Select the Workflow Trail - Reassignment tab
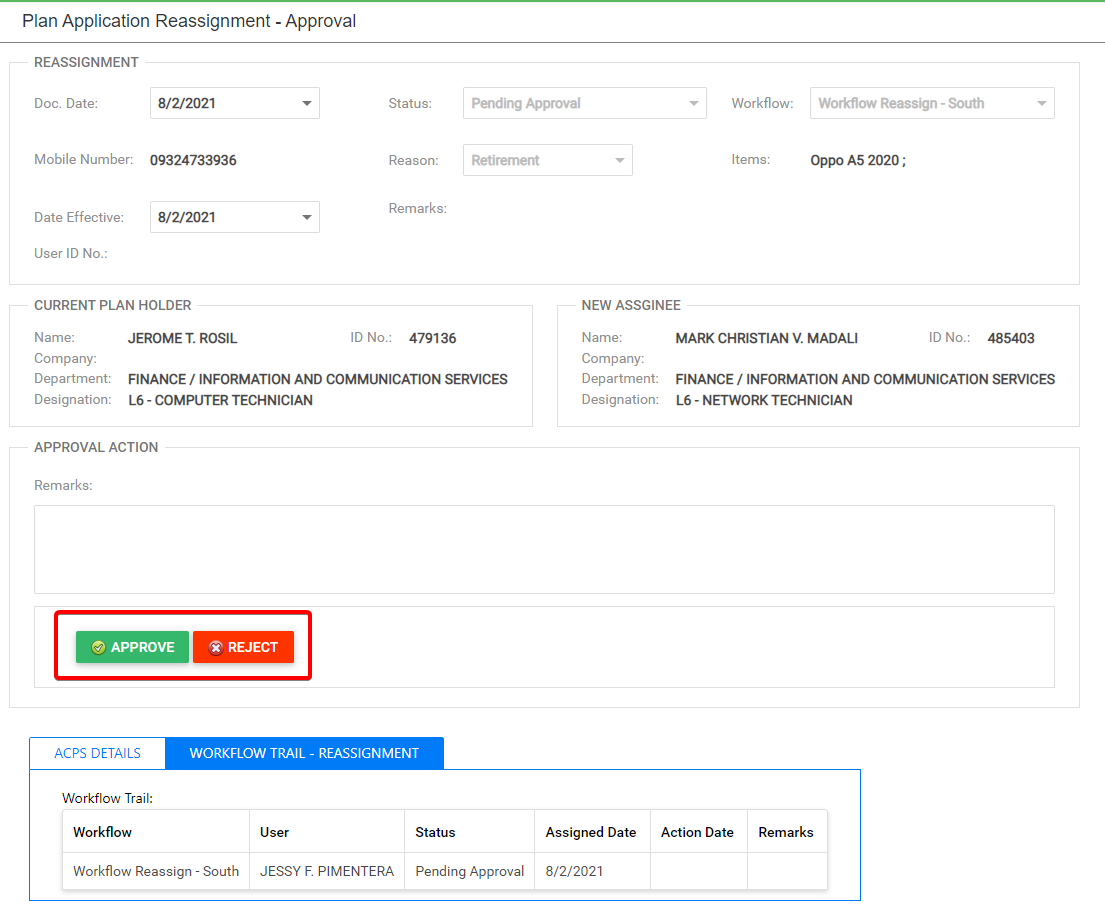Image resolution: width=1105 pixels, height=907 pixels. coord(304,753)
